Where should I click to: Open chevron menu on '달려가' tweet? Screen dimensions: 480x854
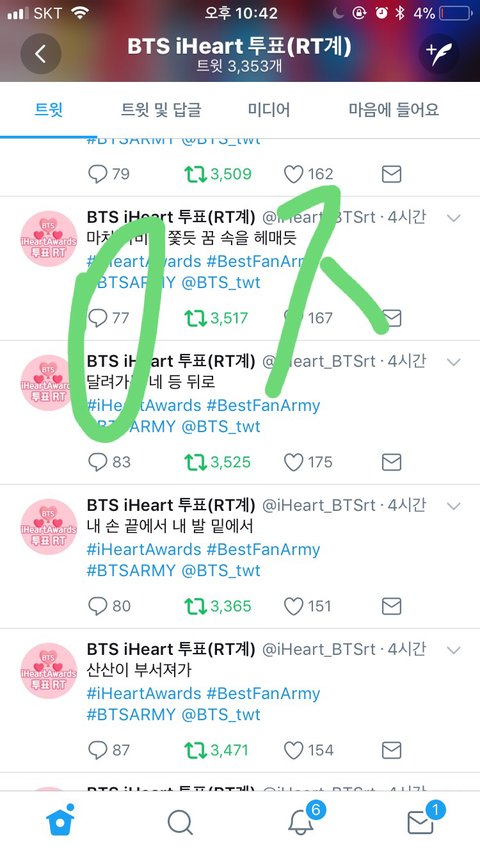(453, 362)
